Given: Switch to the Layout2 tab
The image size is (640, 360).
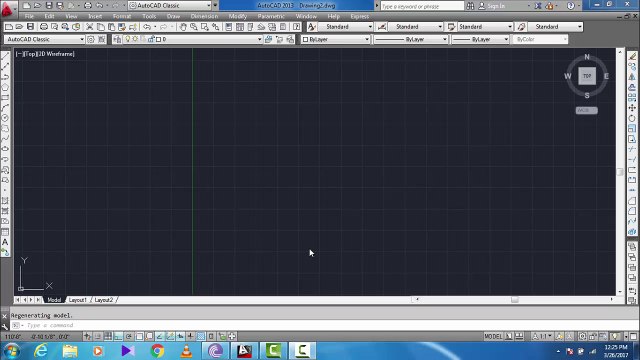Looking at the screenshot, I should tap(104, 300).
